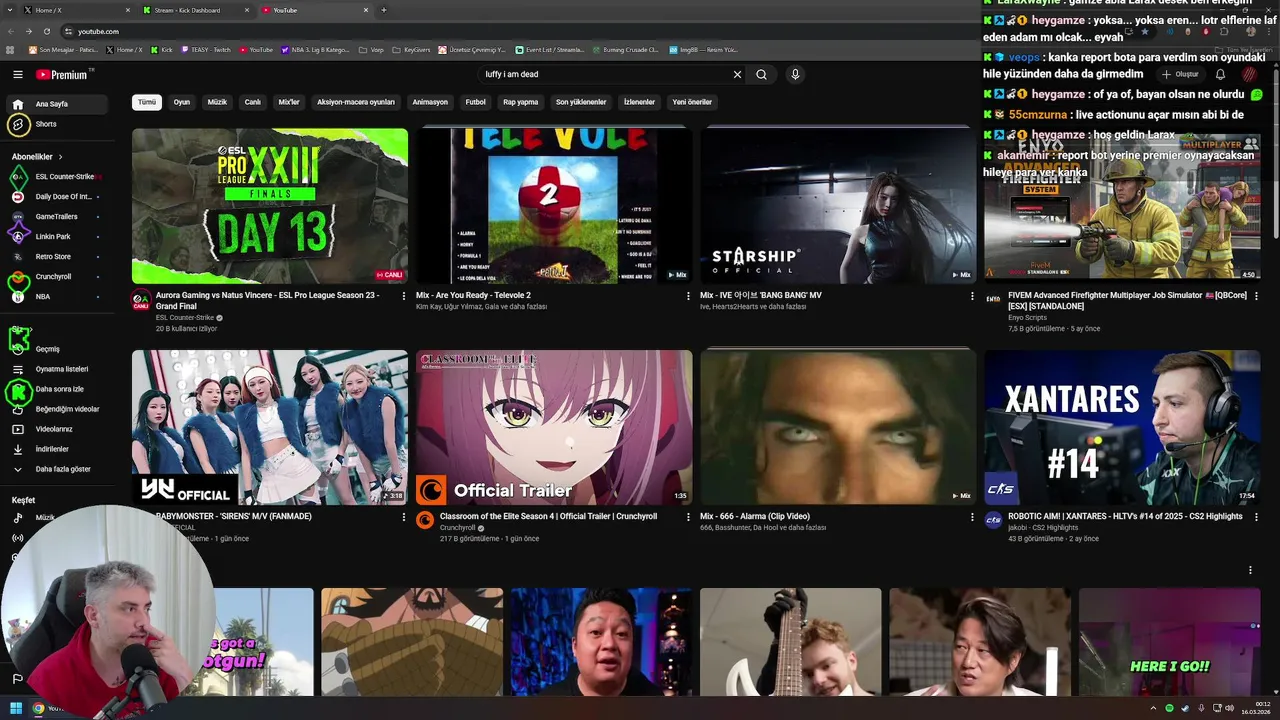The image size is (1280, 720).
Task: Select the Aksiyon-macera oyunları chip
Action: 356,102
